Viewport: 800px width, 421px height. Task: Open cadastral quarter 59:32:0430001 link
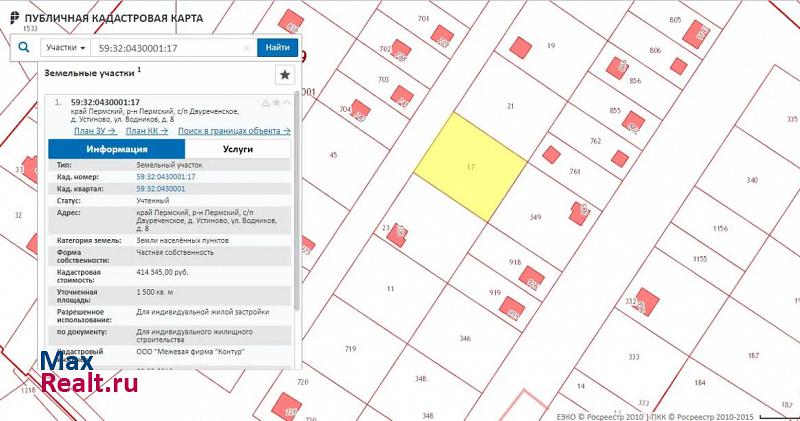(161, 188)
